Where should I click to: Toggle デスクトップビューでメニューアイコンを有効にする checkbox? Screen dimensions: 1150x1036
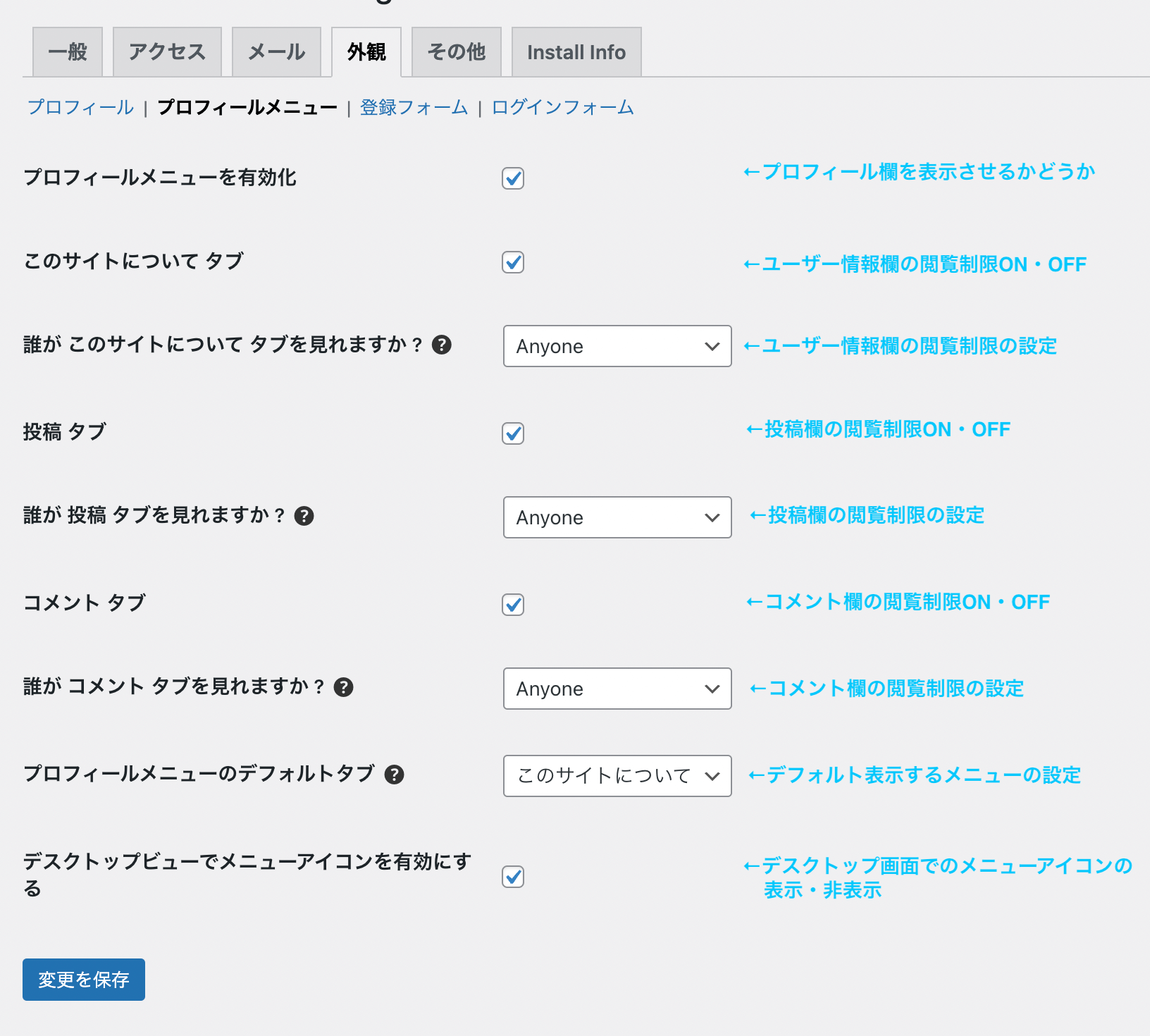513,877
